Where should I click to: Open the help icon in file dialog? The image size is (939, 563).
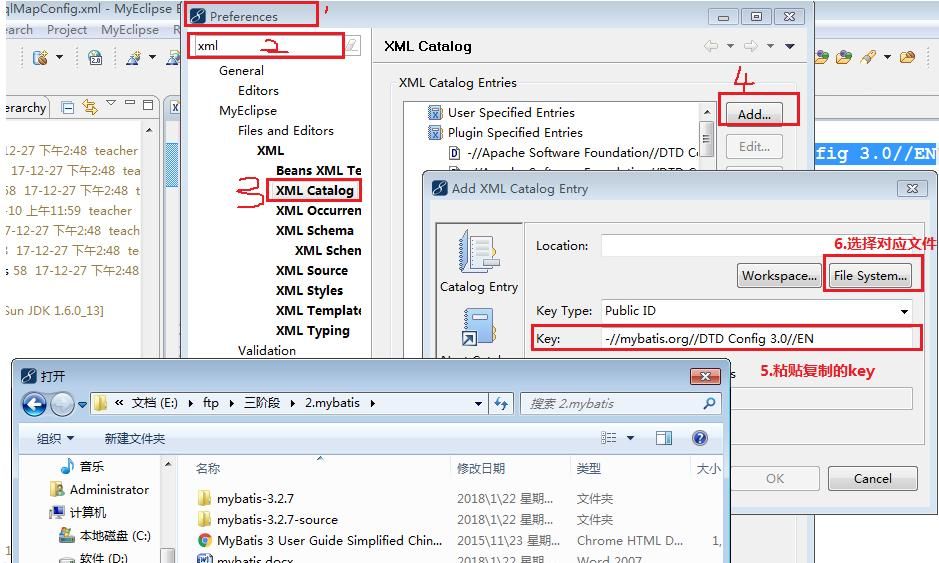(700, 438)
